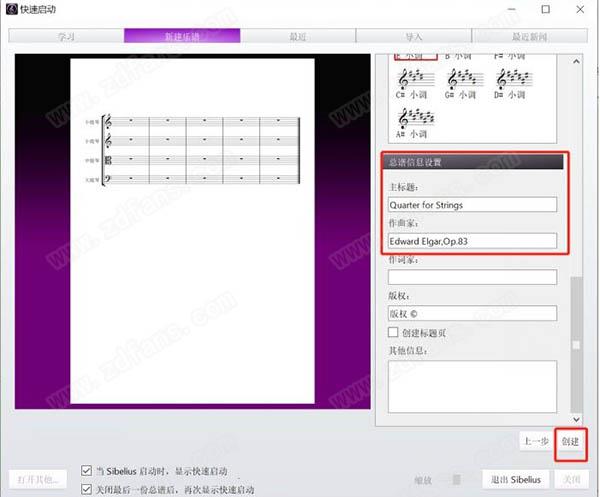The width and height of the screenshot is (600, 497).
Task: Click the 作曲家 label
Action: tap(404, 223)
